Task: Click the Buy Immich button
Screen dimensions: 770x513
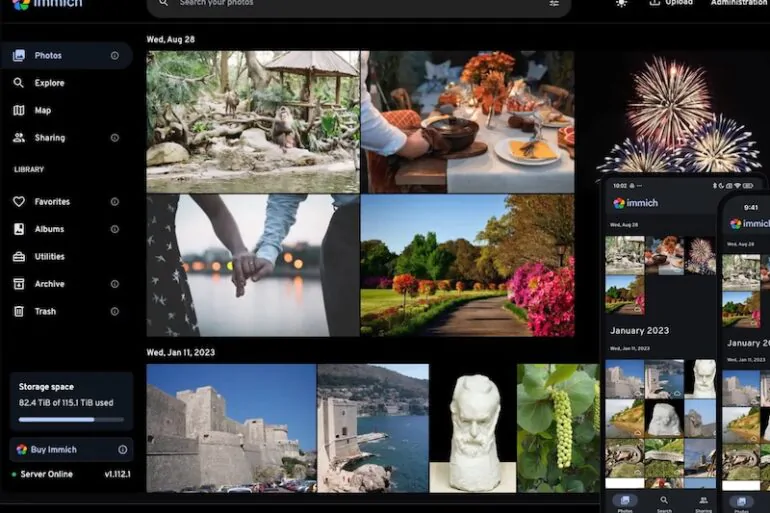Action: coord(71,450)
